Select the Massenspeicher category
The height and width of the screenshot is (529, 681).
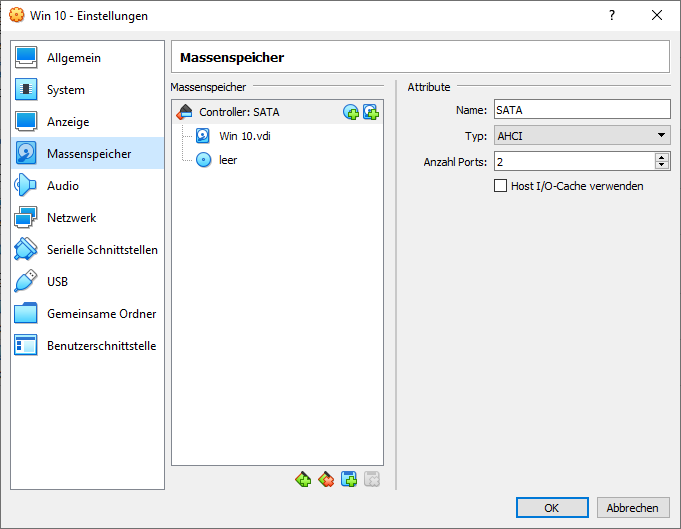(x=87, y=153)
